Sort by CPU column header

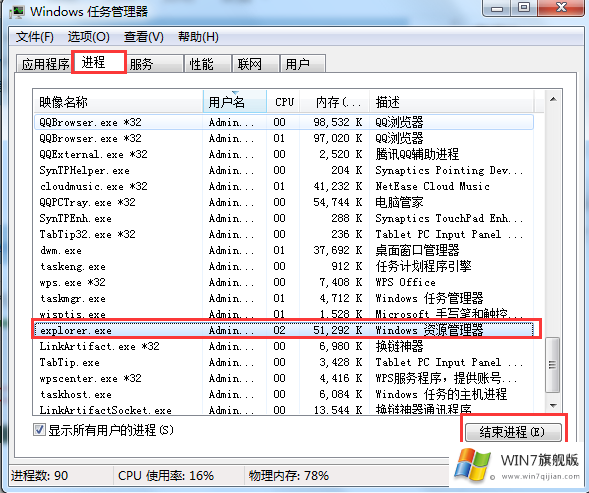[x=283, y=102]
